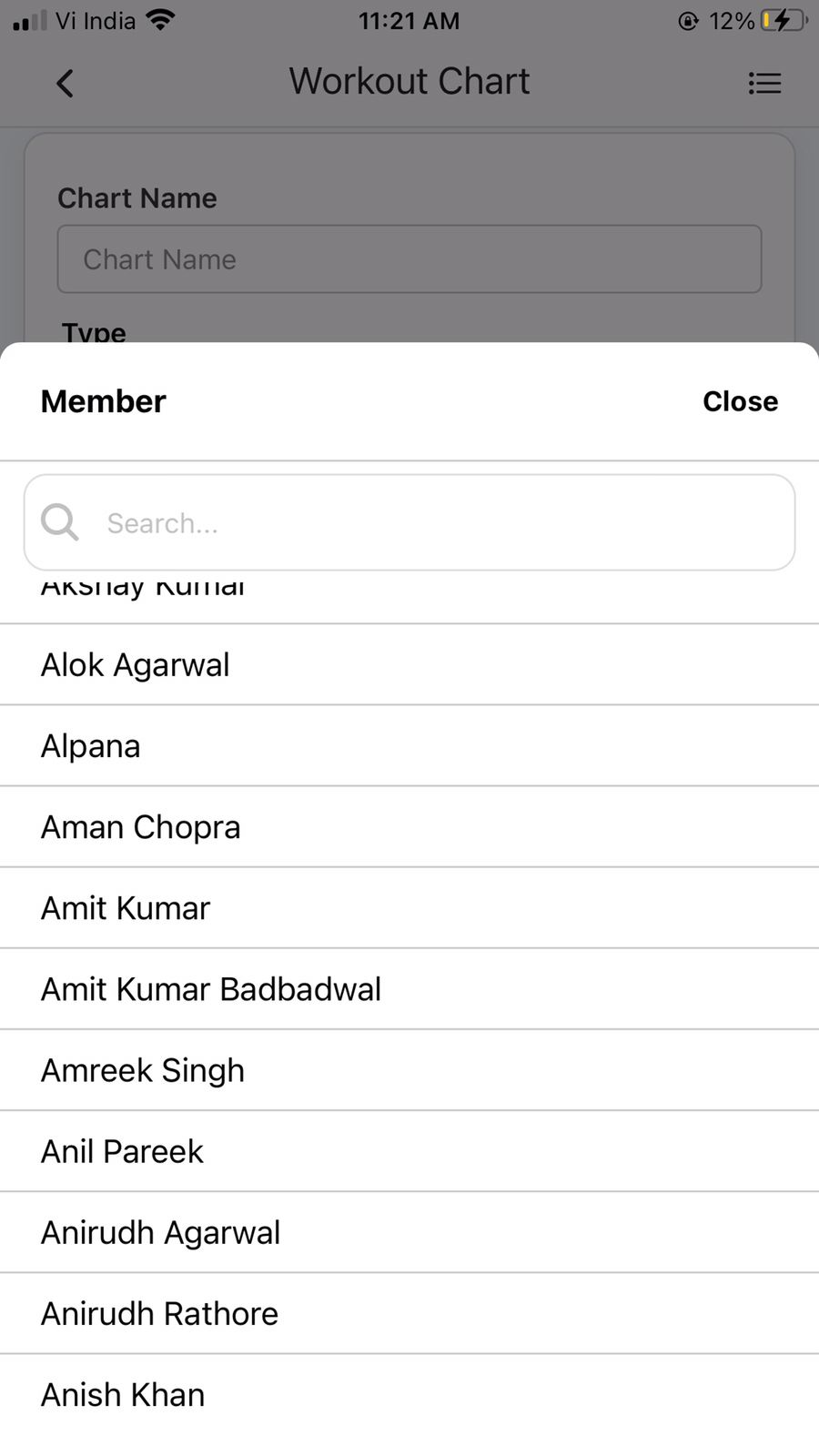Pick Anil Pareek from members
The image size is (819, 1456).
(x=122, y=1151)
